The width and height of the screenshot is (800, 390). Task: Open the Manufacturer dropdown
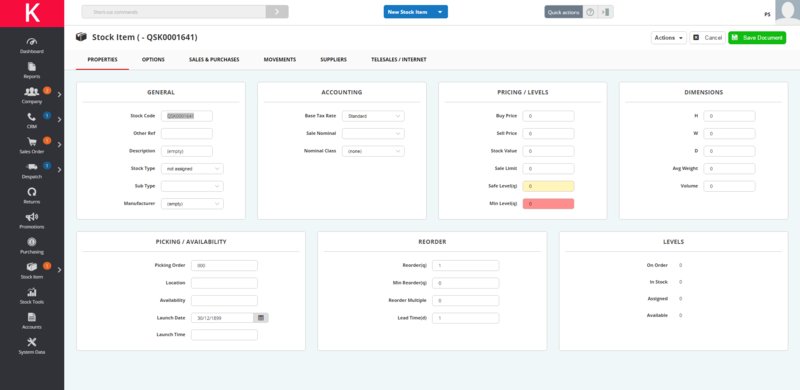click(x=192, y=204)
